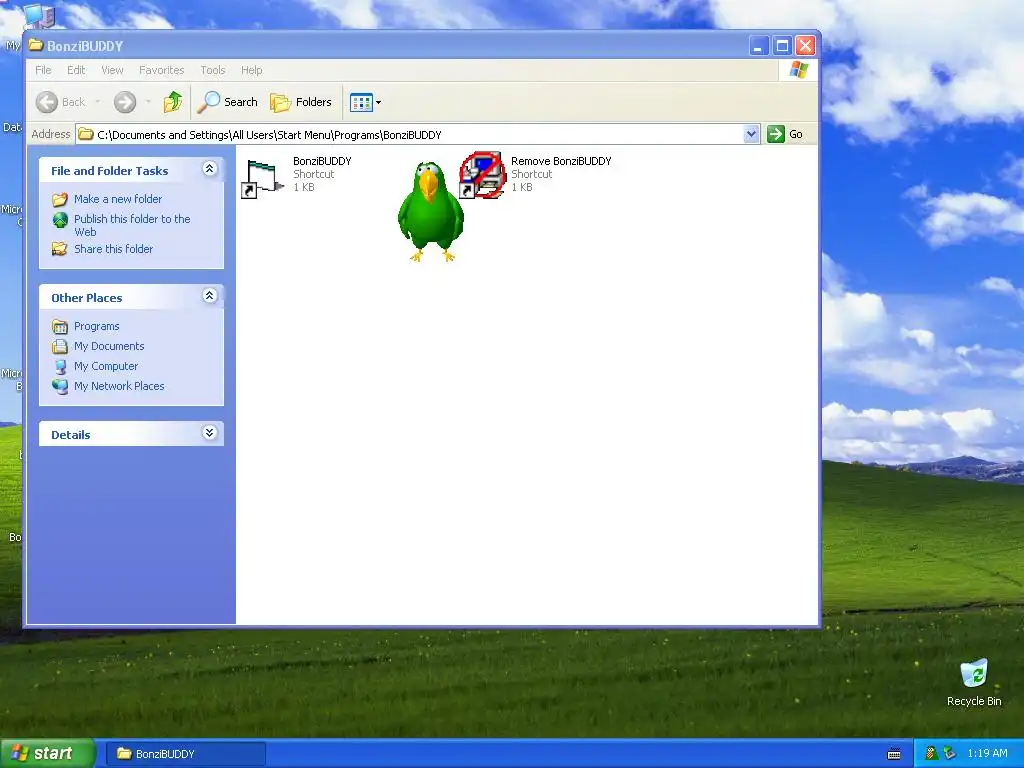
Task: Open the Help menu
Action: pyautogui.click(x=251, y=70)
